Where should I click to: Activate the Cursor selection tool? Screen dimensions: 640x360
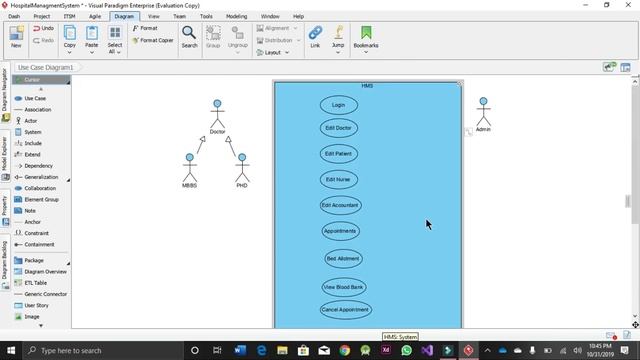[x=41, y=80]
